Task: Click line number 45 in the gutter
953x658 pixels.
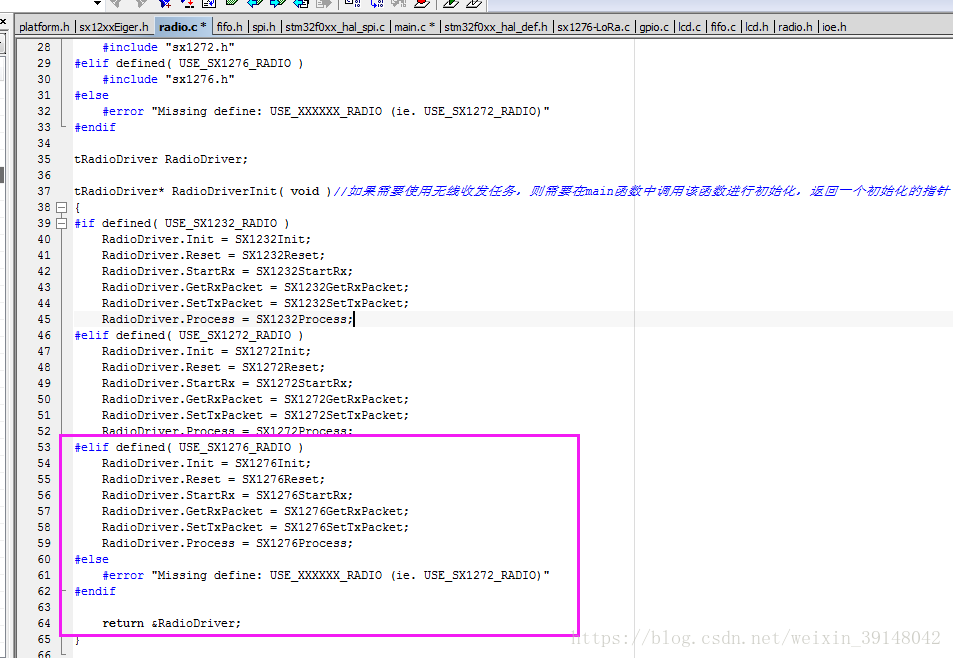Action: (44, 319)
